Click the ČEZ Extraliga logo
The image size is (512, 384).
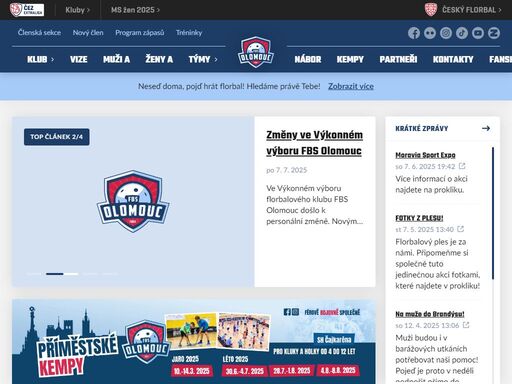(x=27, y=10)
